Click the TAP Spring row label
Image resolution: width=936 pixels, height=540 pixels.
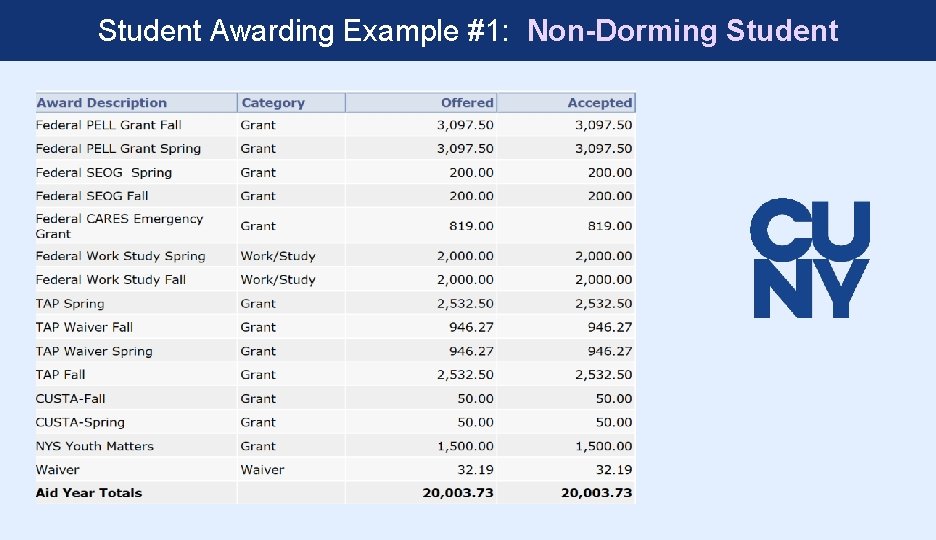pos(70,304)
